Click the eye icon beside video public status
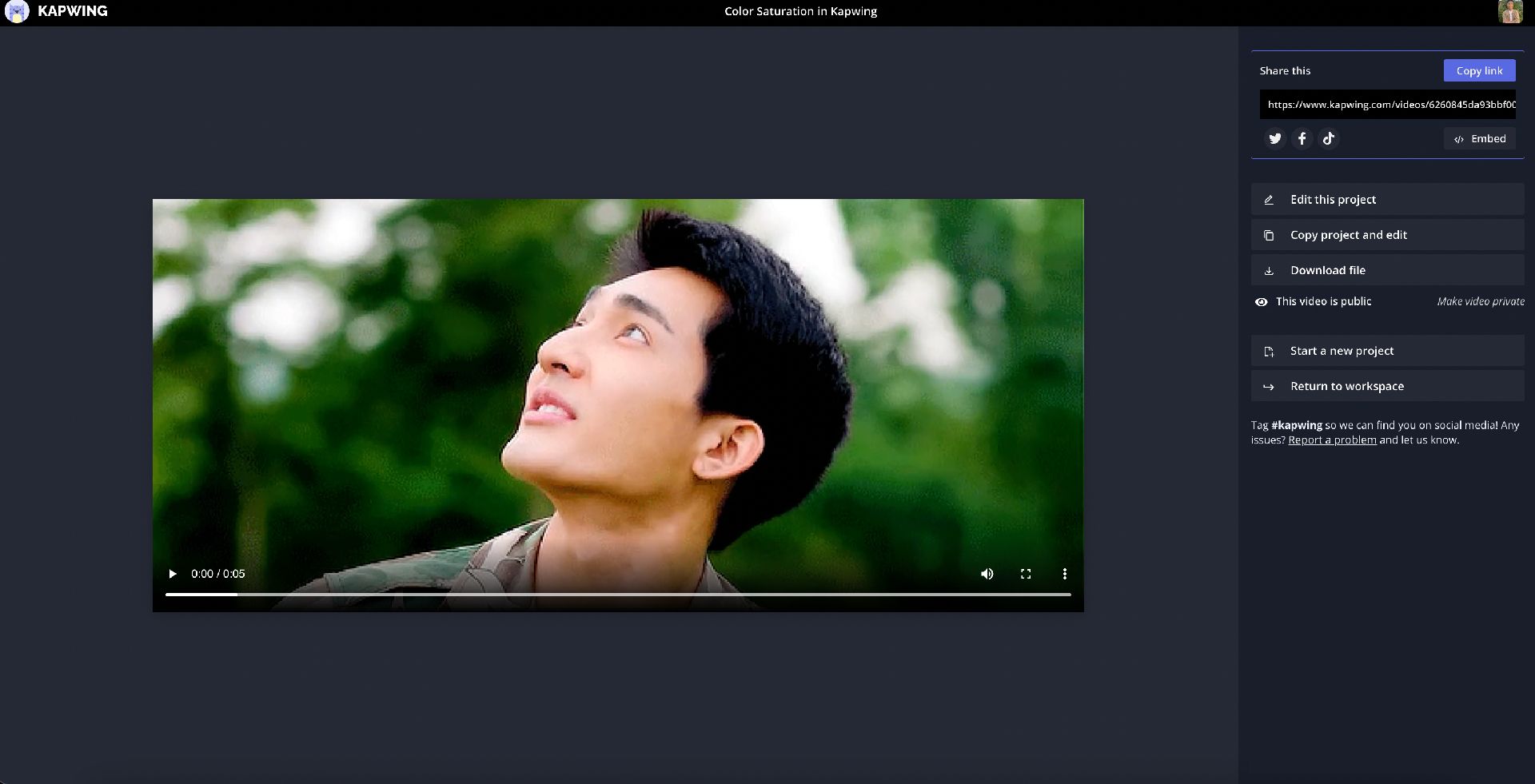This screenshot has width=1535, height=784. (x=1262, y=302)
